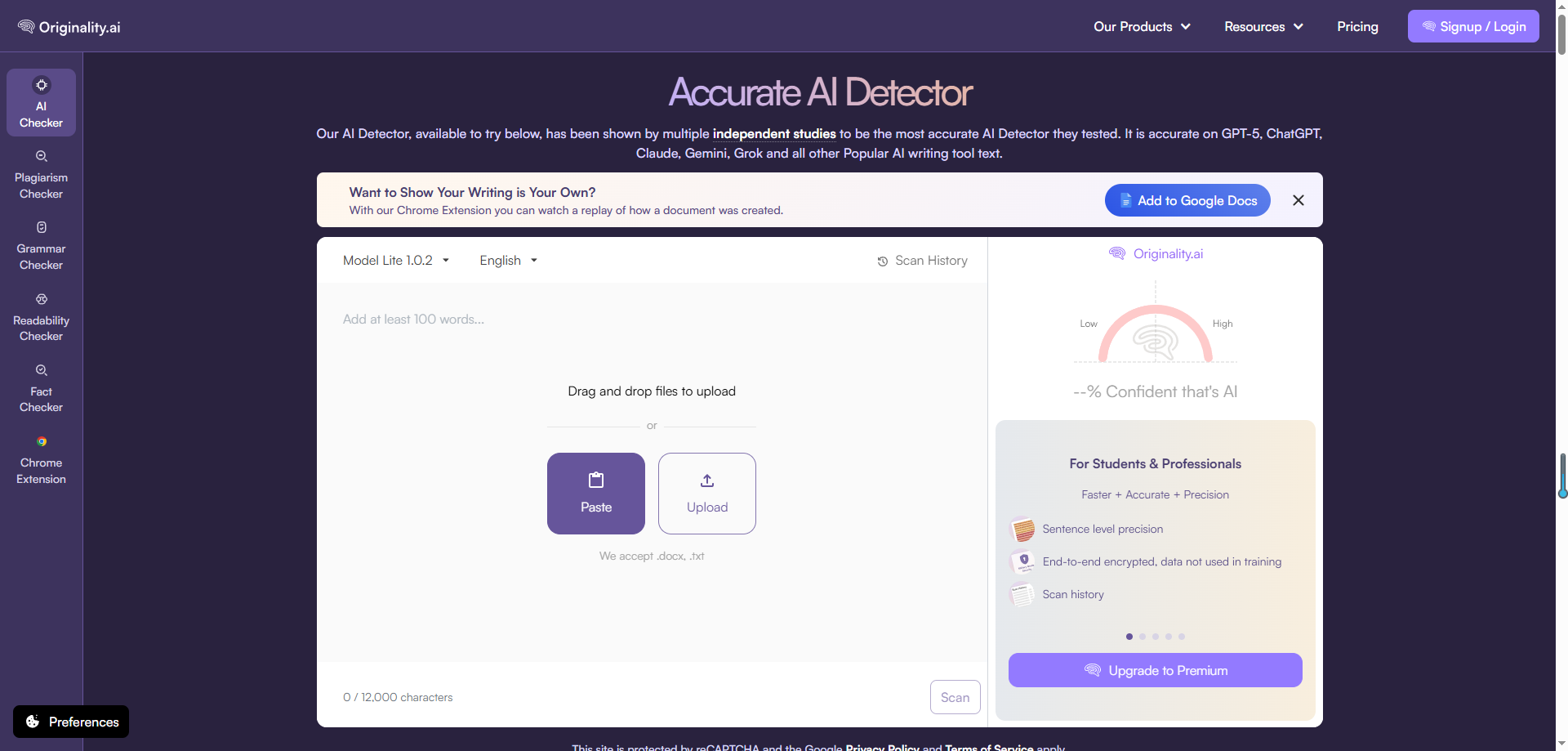Image resolution: width=1568 pixels, height=751 pixels.
Task: Click 'Drag and drop files to upload' text
Action: (x=652, y=391)
